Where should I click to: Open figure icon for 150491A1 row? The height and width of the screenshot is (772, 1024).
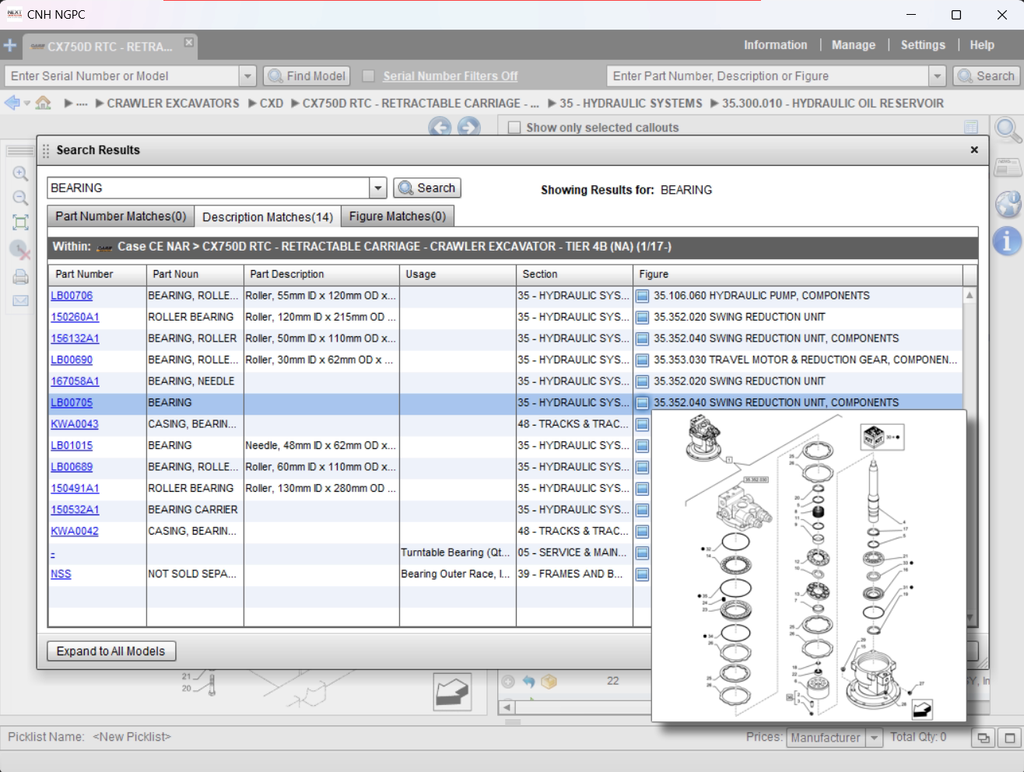[642, 489]
